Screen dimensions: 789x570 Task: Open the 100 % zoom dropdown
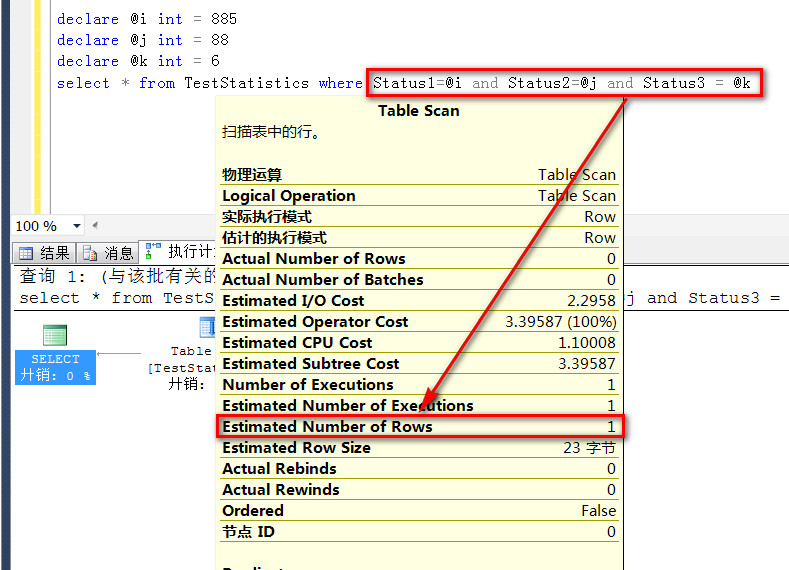pyautogui.click(x=76, y=226)
